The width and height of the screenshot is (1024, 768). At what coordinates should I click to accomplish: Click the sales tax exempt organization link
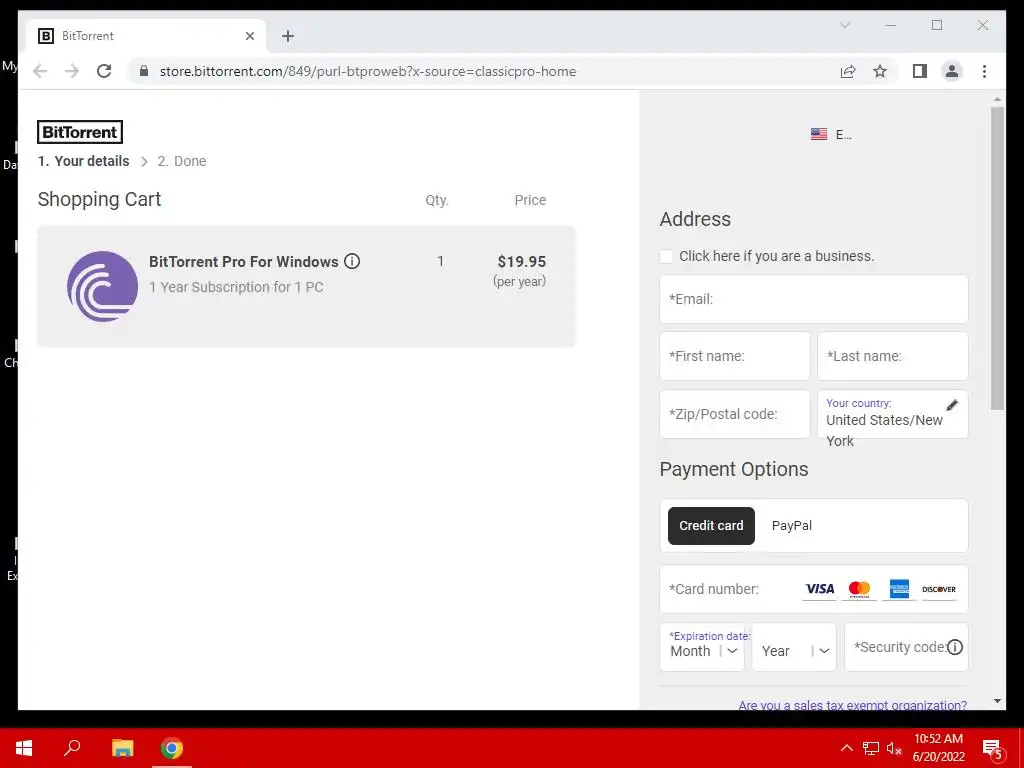click(x=852, y=705)
